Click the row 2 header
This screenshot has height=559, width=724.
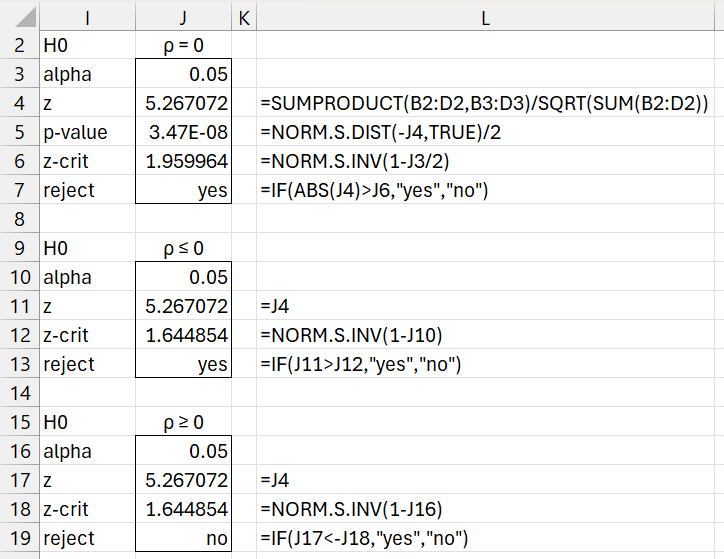19,45
